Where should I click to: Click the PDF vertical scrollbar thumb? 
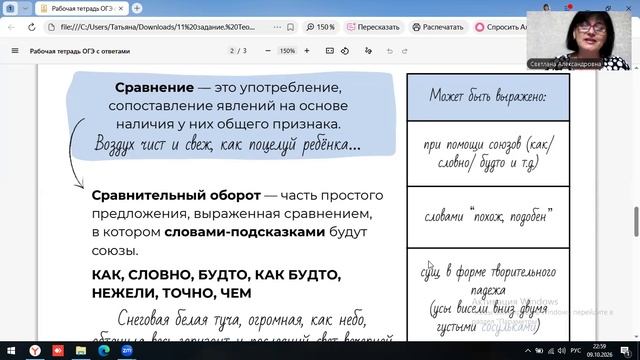[636, 222]
